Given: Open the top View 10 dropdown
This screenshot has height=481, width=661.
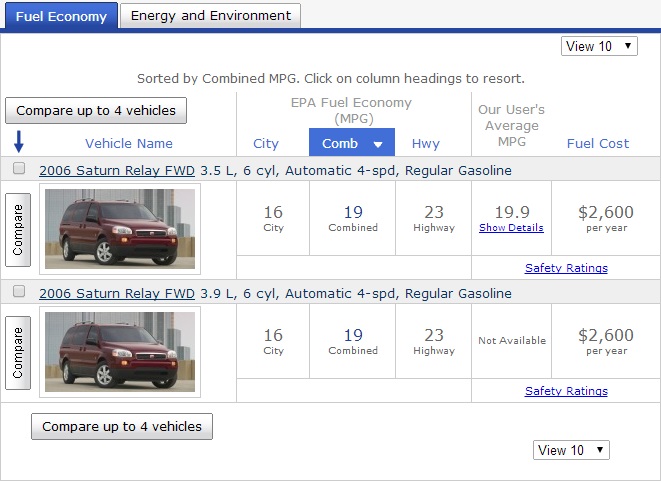Looking at the screenshot, I should [600, 46].
